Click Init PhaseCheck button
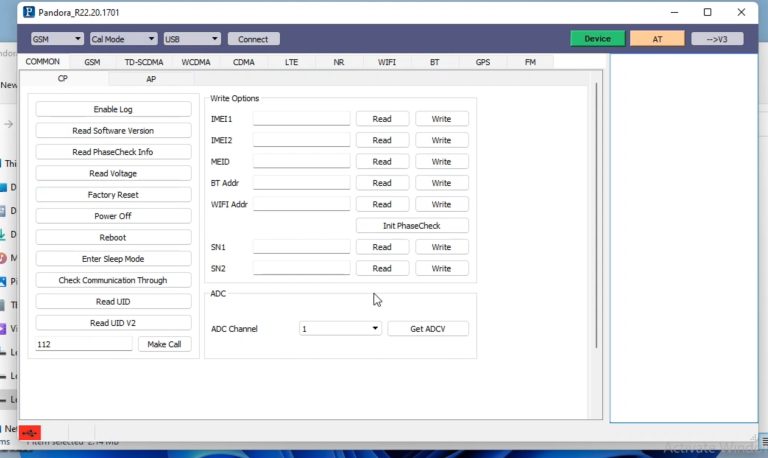 point(412,225)
